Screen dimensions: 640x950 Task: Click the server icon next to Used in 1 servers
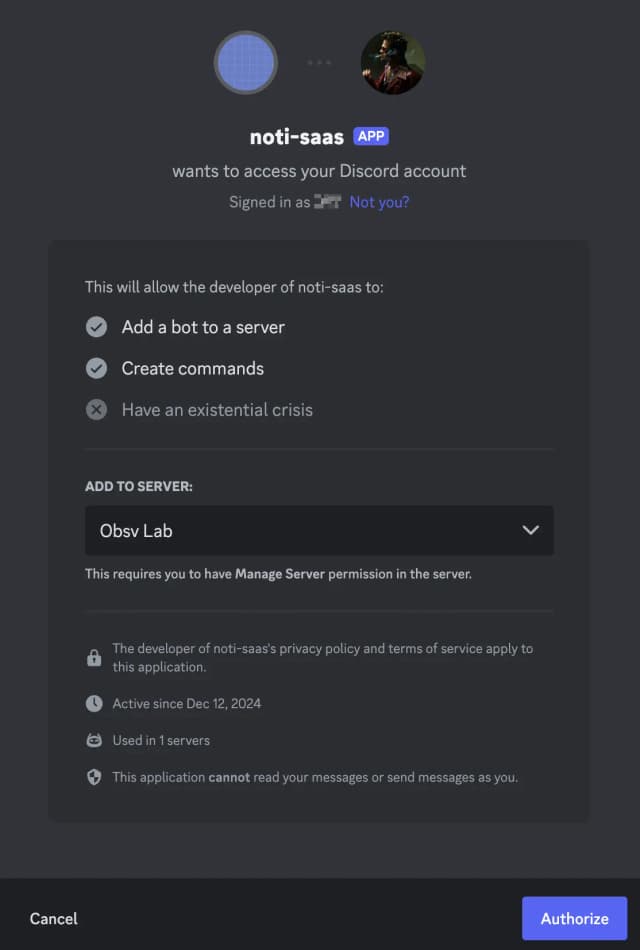click(x=93, y=740)
